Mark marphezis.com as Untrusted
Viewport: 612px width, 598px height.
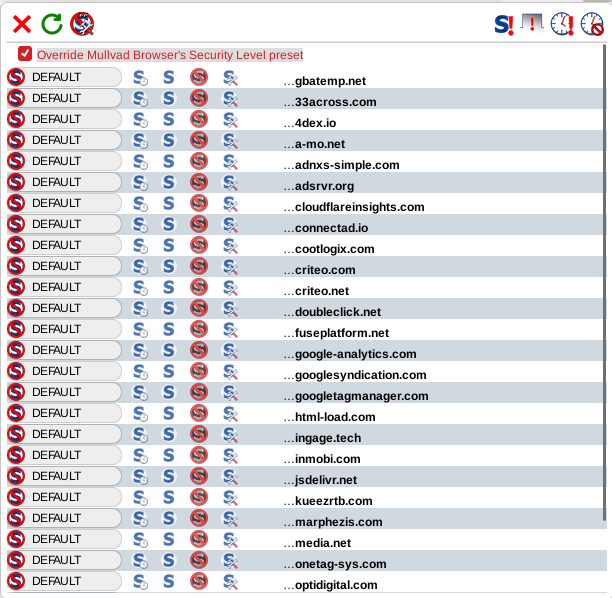pos(199,518)
